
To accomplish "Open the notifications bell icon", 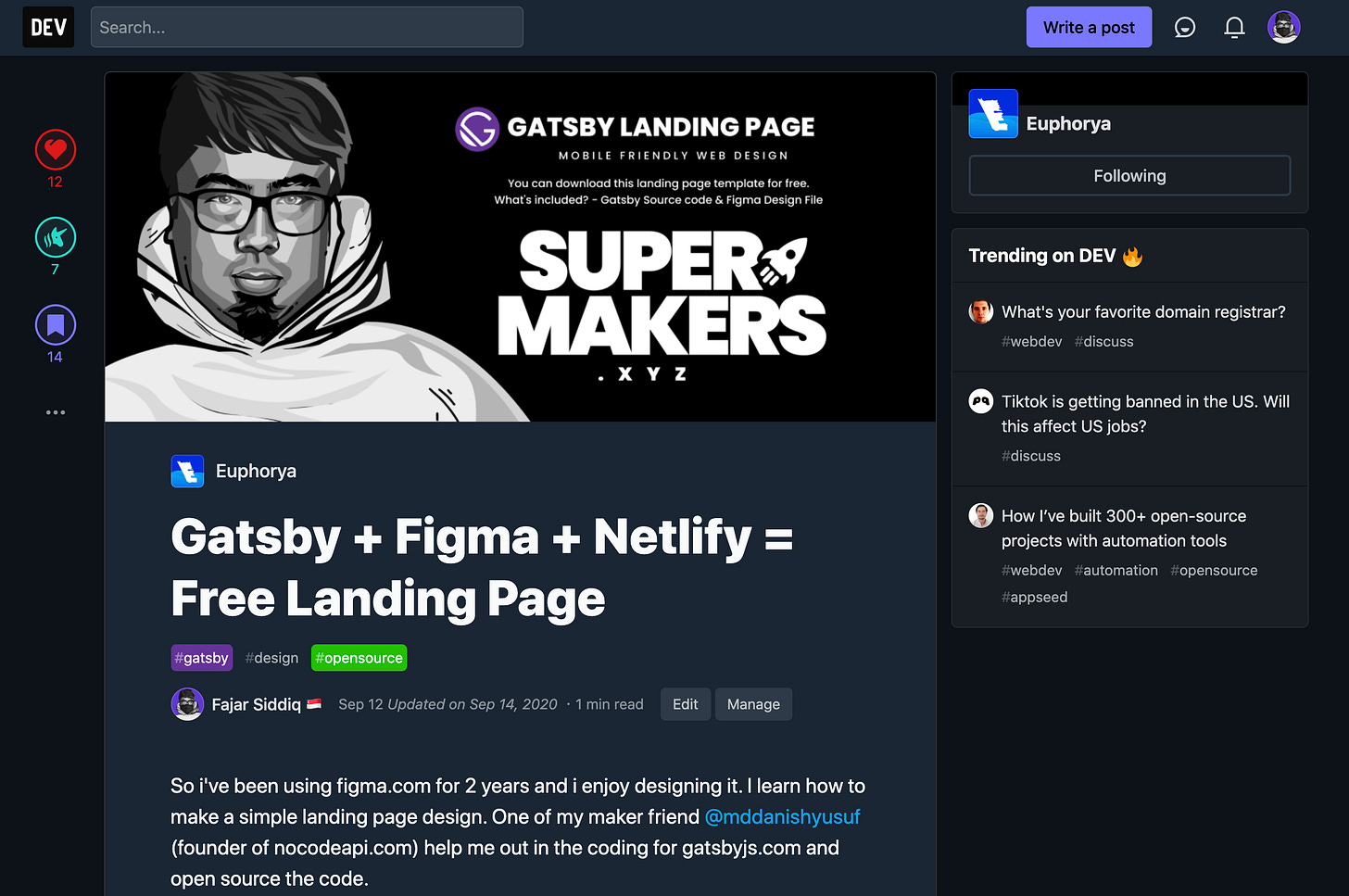I will (x=1234, y=28).
